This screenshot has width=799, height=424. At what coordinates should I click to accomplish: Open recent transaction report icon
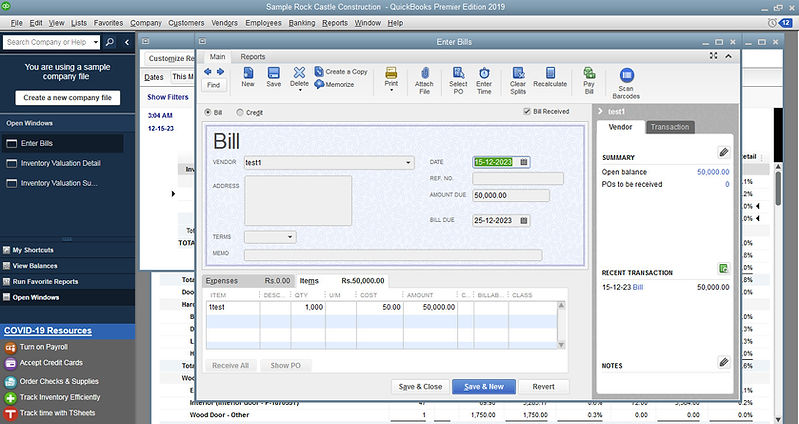pos(724,269)
